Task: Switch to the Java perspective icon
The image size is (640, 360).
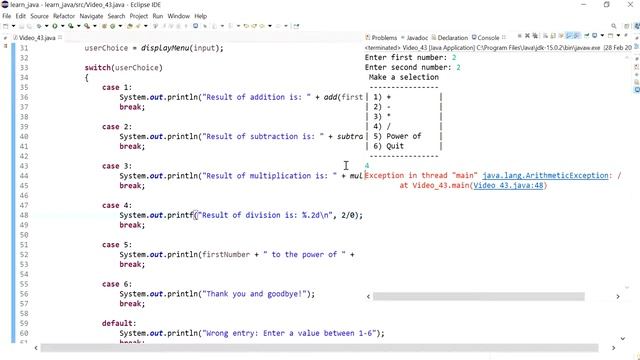Action: pos(636,26)
